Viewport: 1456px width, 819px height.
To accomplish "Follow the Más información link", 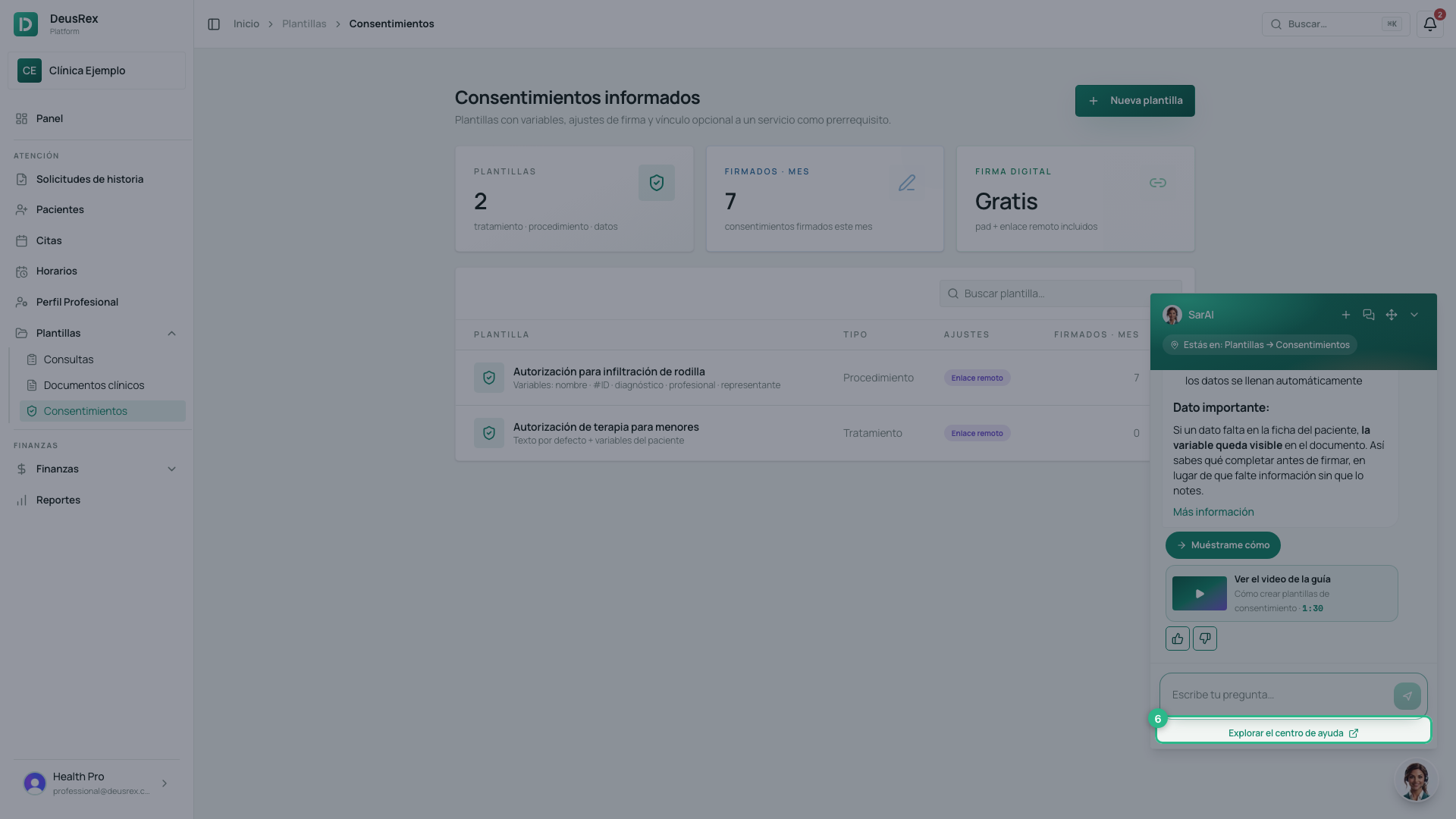I will 1213,512.
